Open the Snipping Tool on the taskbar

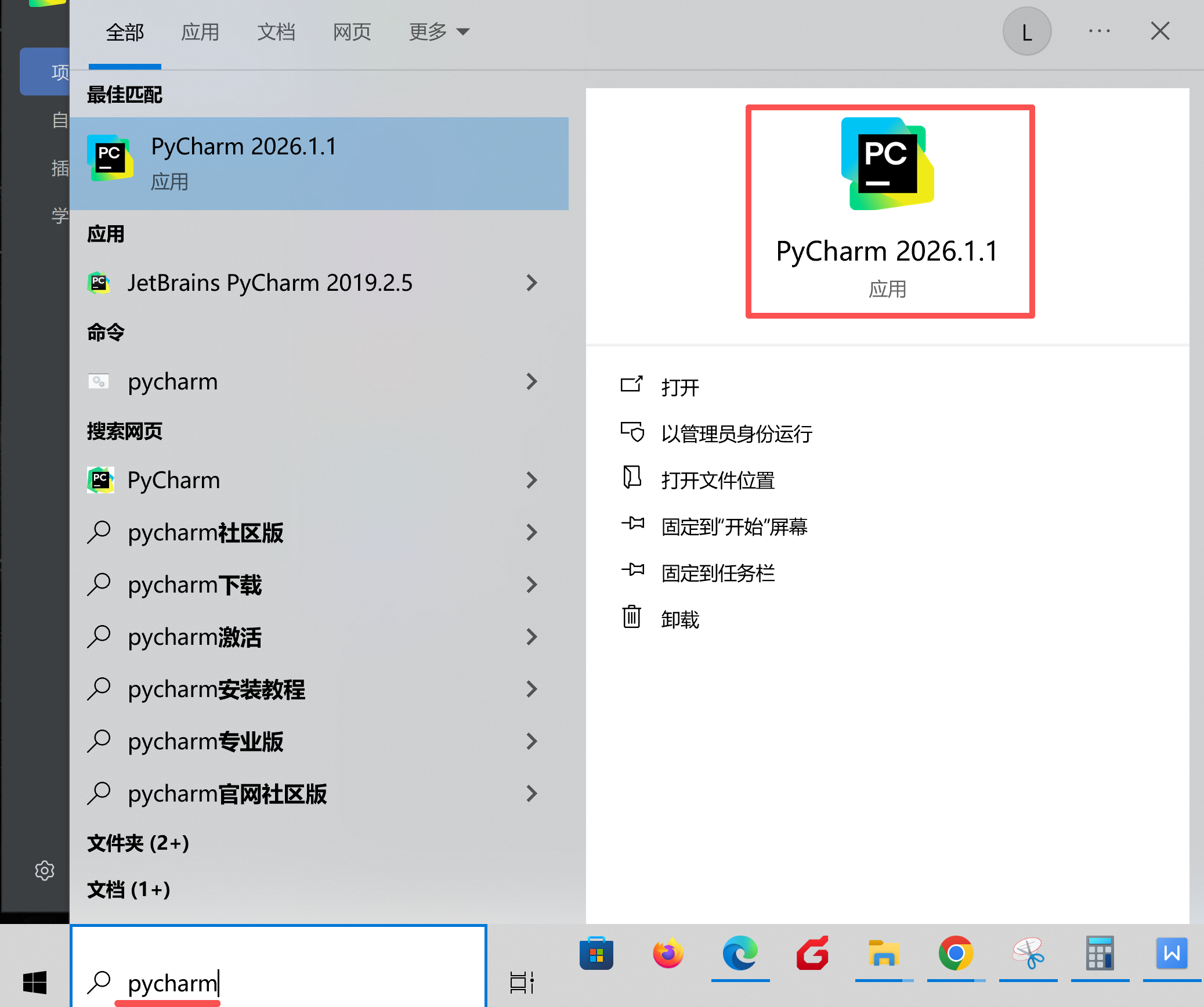click(1028, 954)
